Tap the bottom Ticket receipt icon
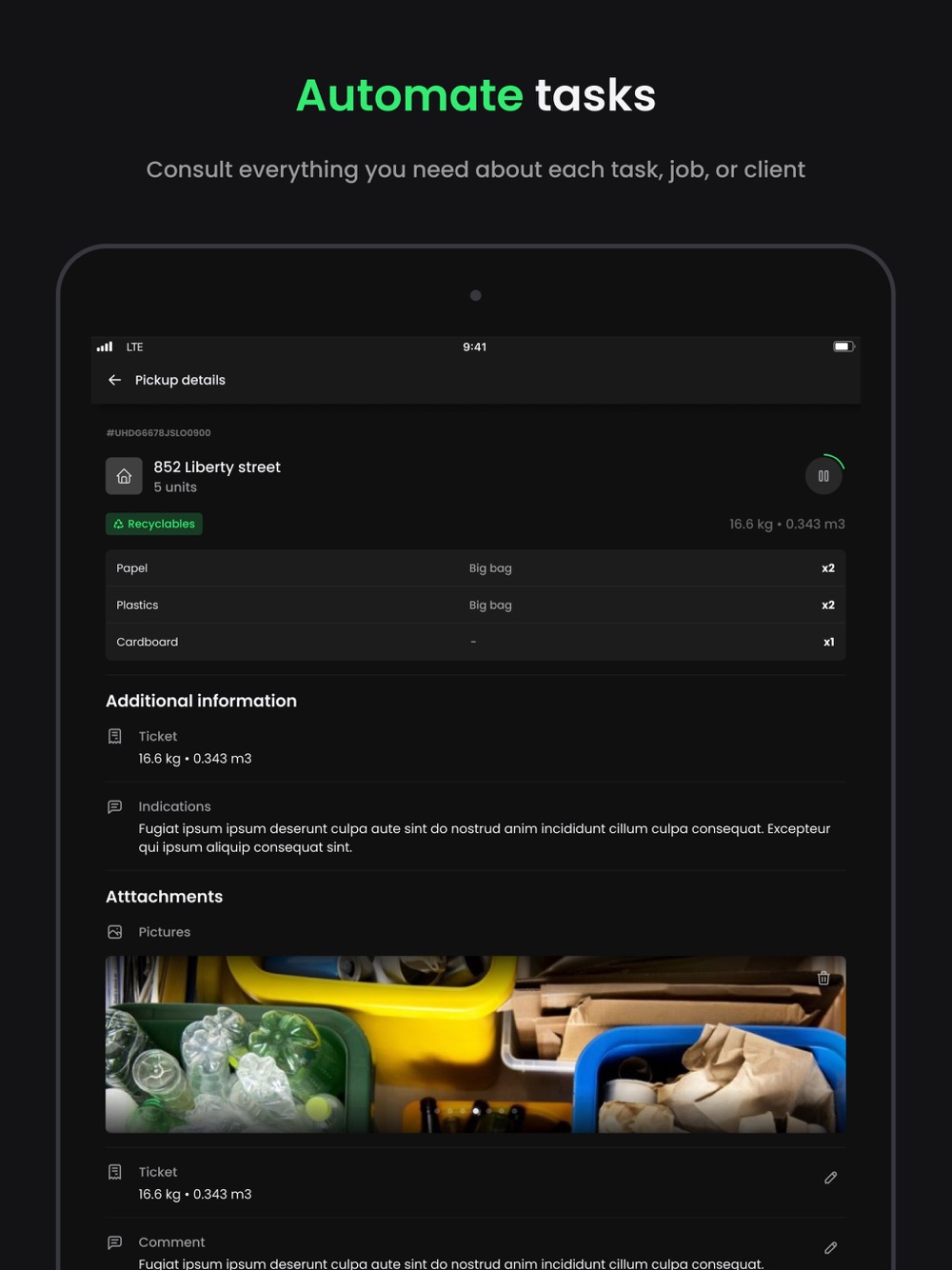 click(115, 1172)
